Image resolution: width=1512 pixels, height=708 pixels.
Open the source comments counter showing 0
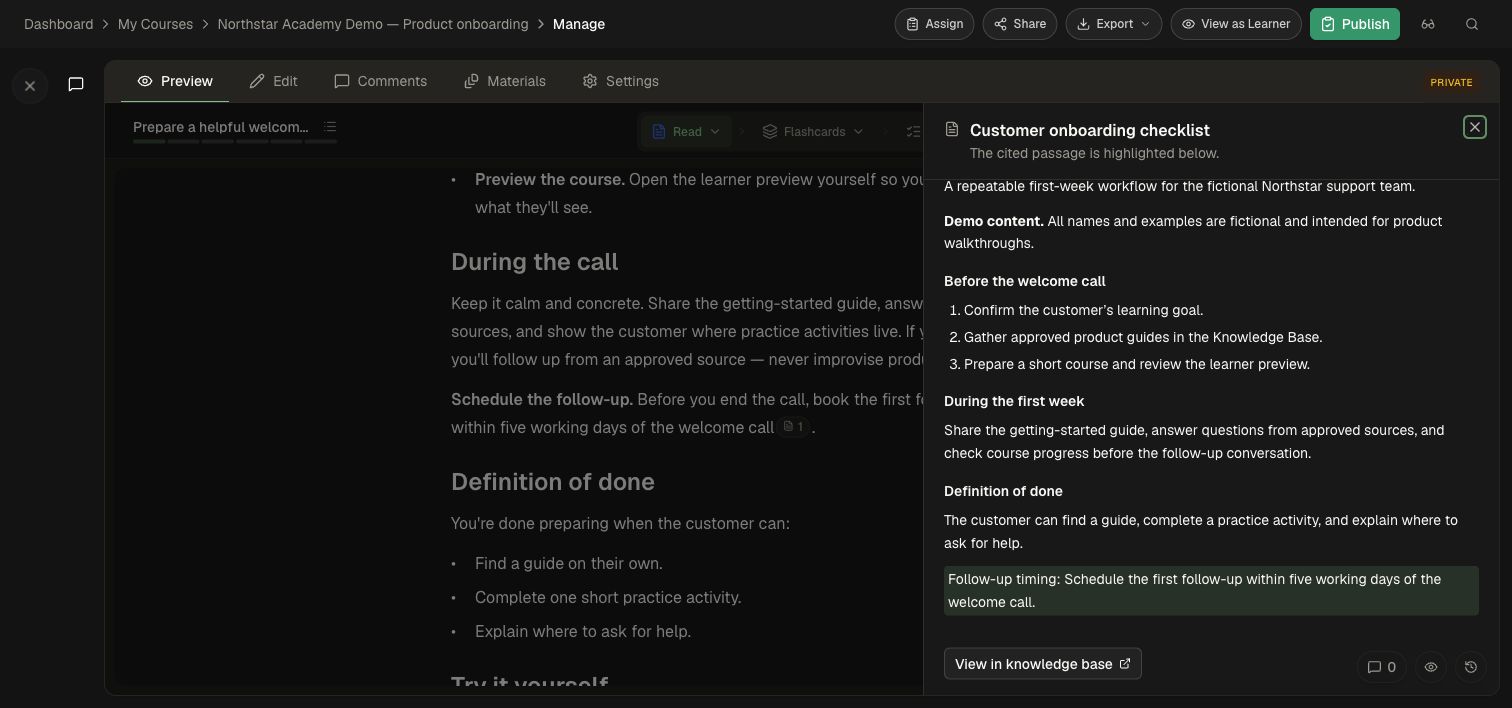click(1382, 667)
